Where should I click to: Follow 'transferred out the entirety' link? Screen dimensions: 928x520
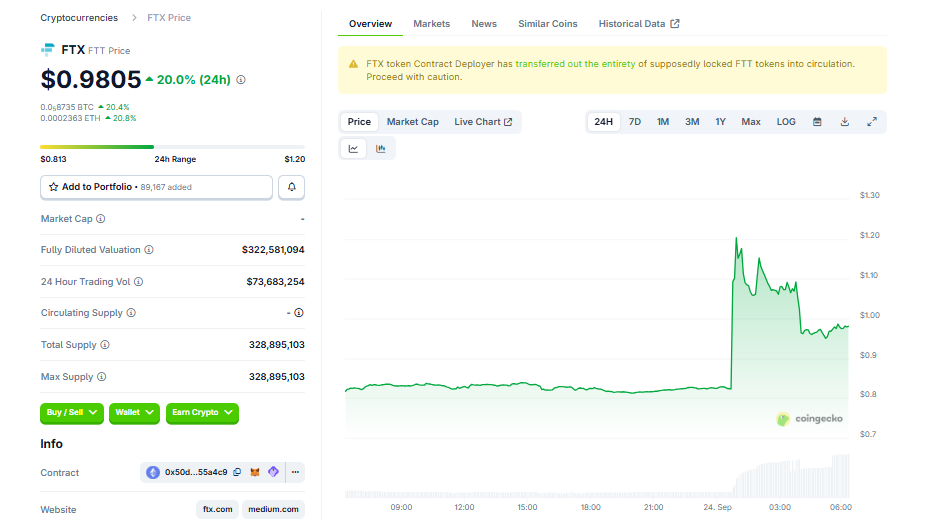(575, 64)
